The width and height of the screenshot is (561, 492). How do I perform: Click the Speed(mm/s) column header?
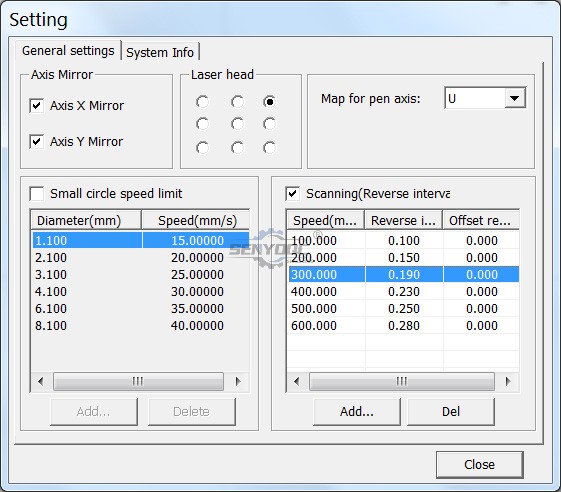(196, 220)
